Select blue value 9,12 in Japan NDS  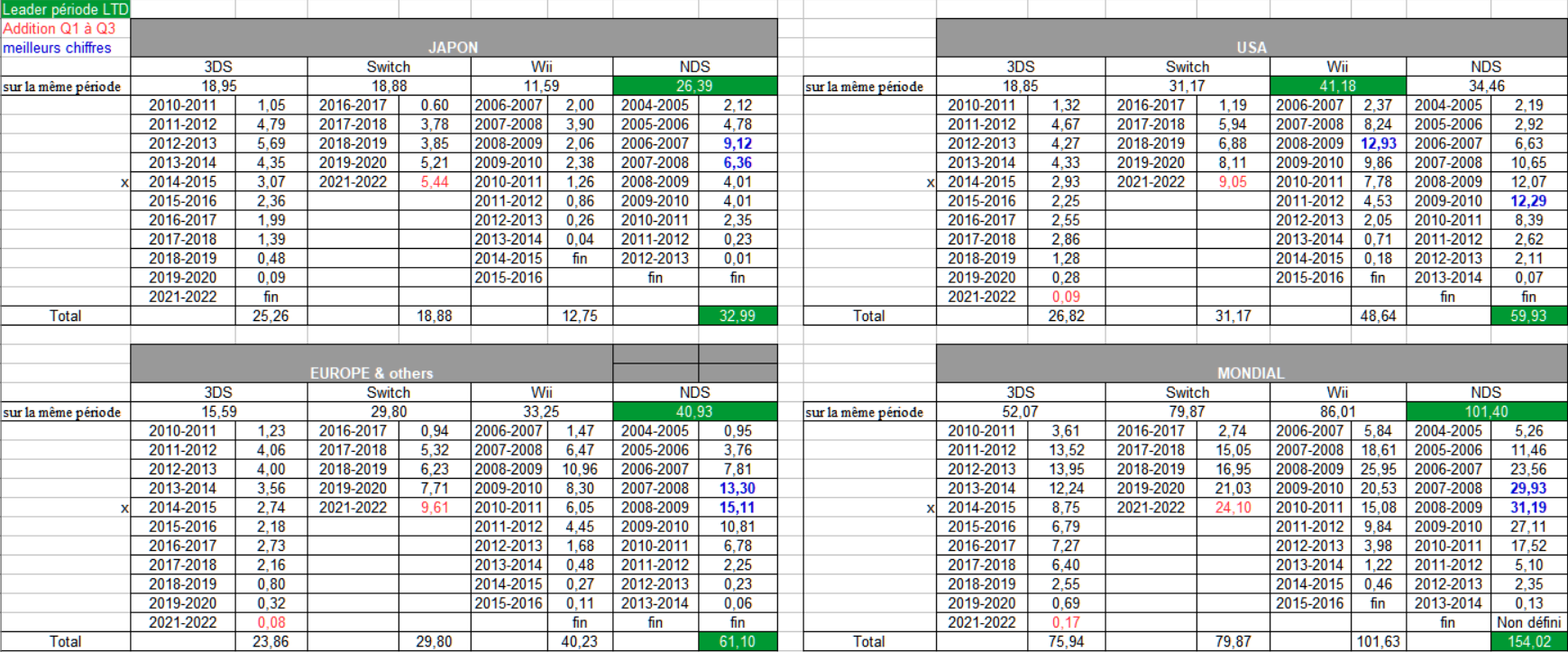(738, 143)
